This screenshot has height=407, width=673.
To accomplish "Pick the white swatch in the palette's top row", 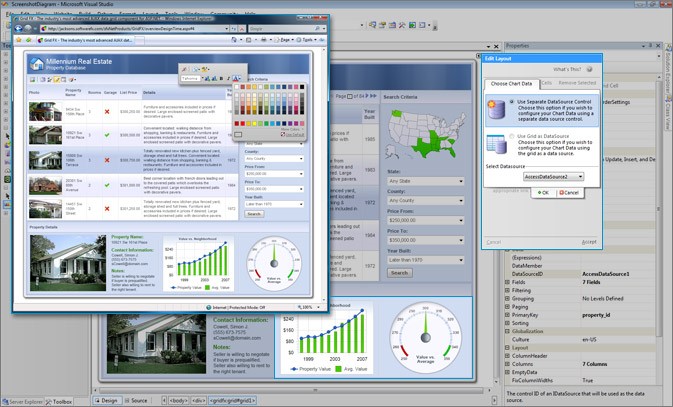I will (x=236, y=87).
